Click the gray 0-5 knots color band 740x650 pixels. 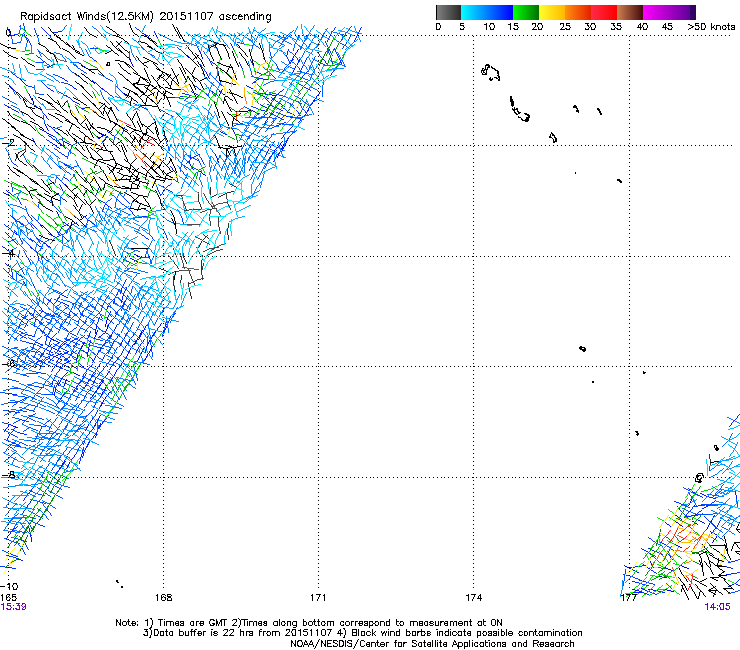[x=448, y=12]
